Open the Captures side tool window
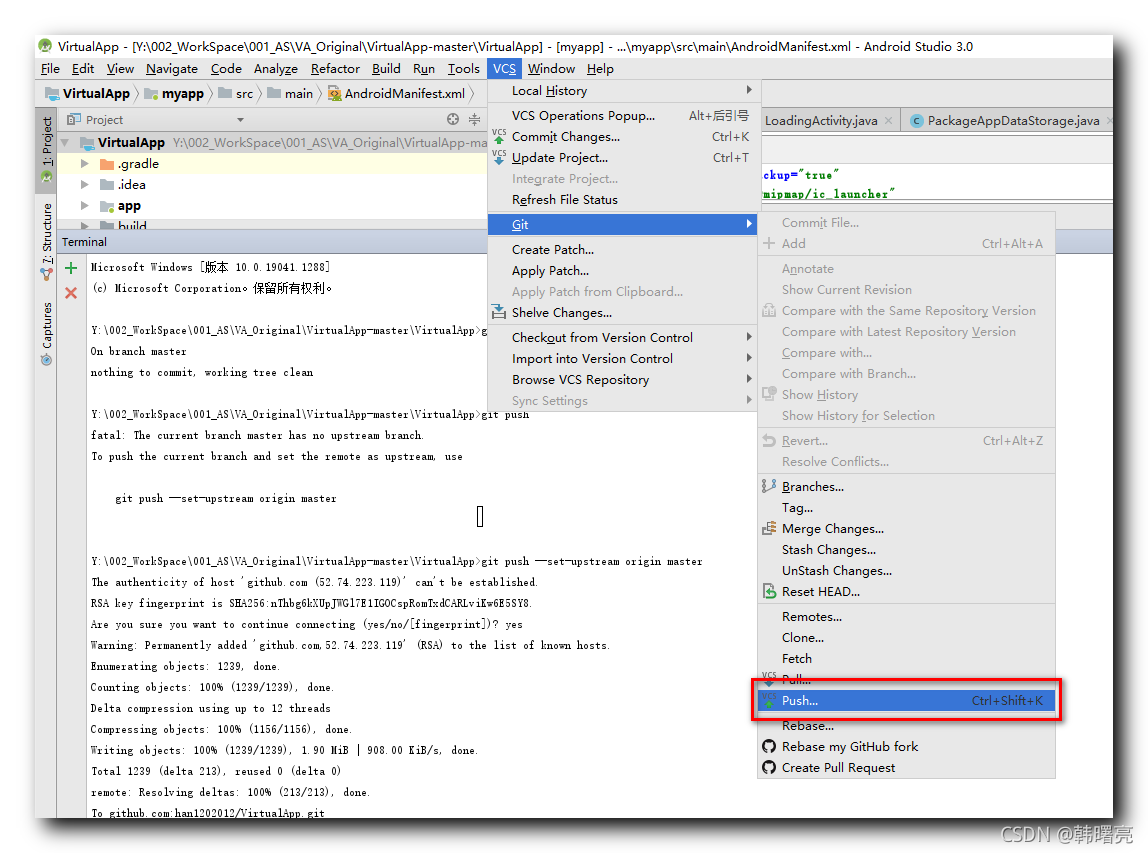1148x853 pixels. pyautogui.click(x=46, y=333)
